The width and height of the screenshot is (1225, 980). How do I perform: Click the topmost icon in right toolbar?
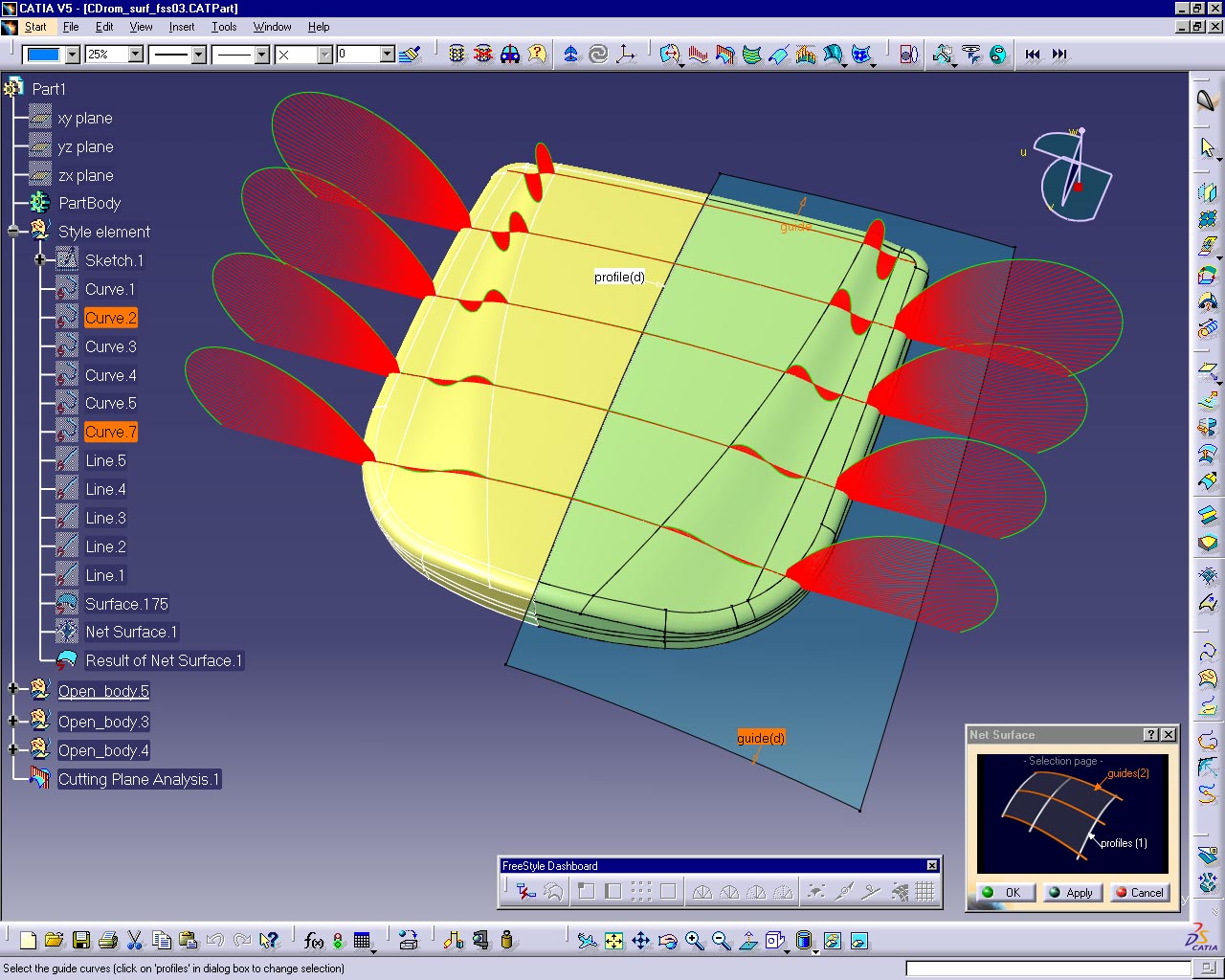[x=1208, y=100]
